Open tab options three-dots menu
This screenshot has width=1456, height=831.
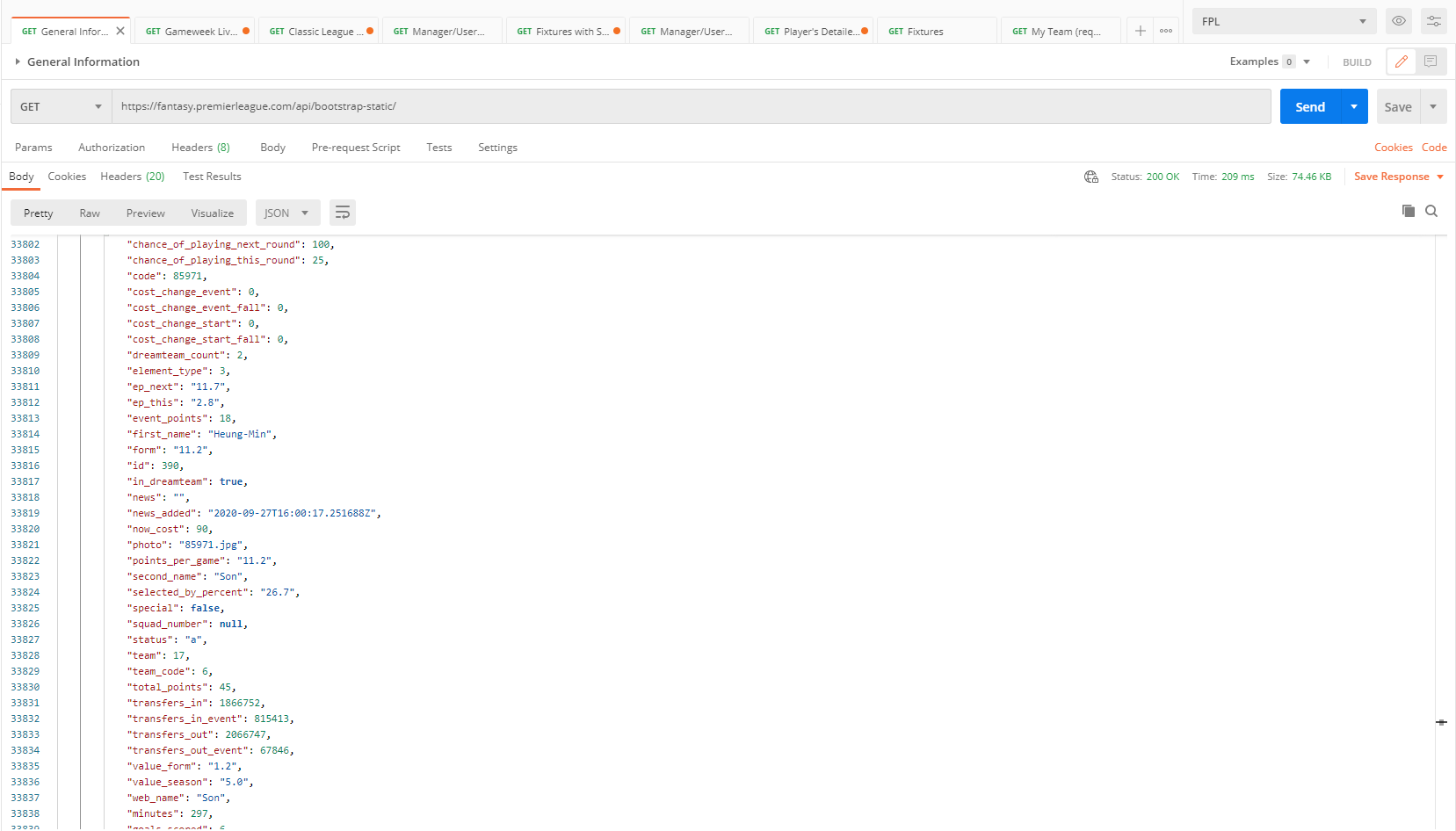point(1166,31)
